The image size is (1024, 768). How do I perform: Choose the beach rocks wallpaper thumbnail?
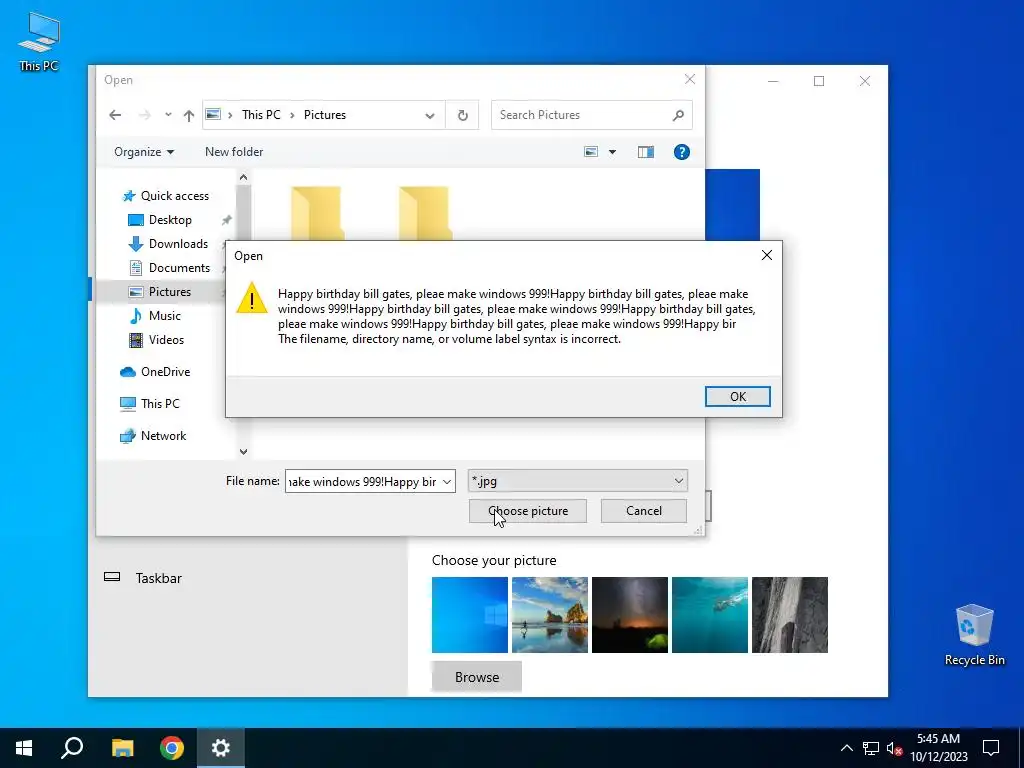coord(550,615)
